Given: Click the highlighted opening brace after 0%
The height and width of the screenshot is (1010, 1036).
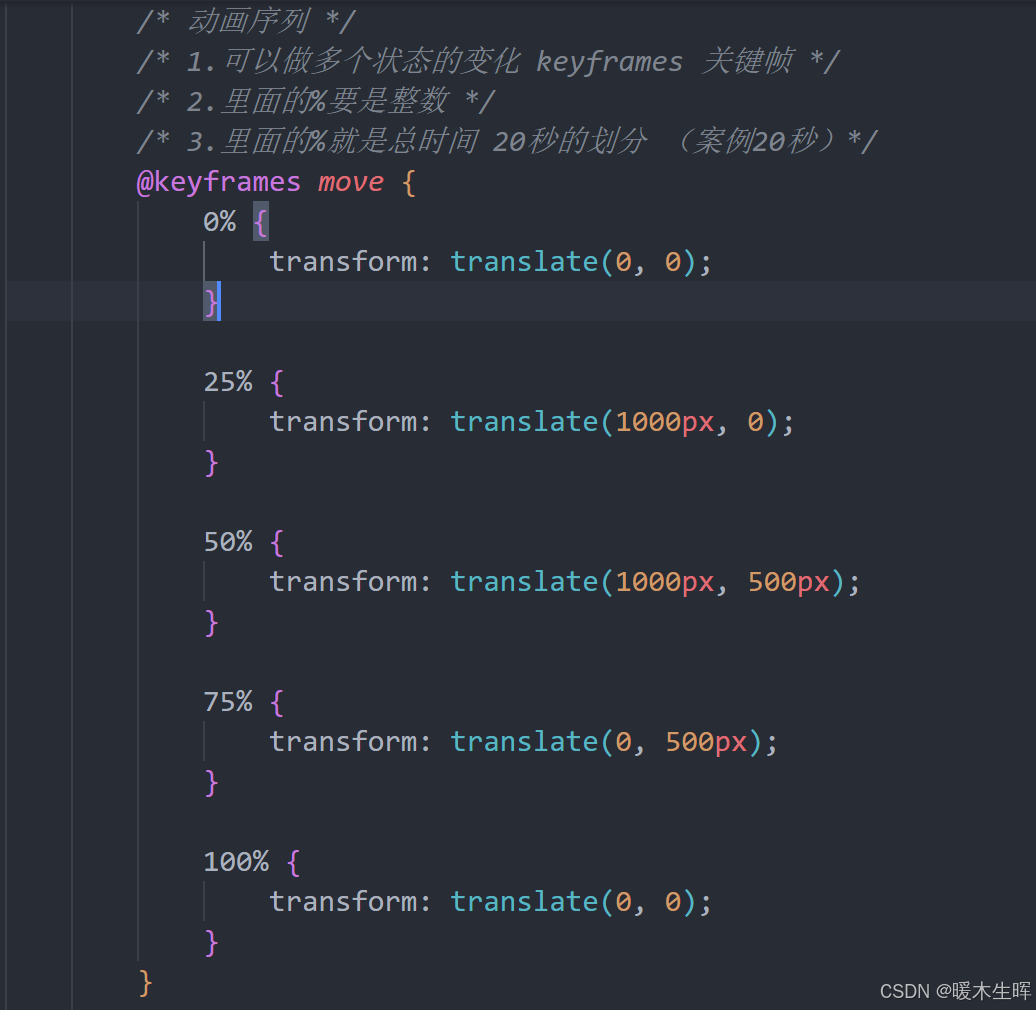Looking at the screenshot, I should point(261,222).
